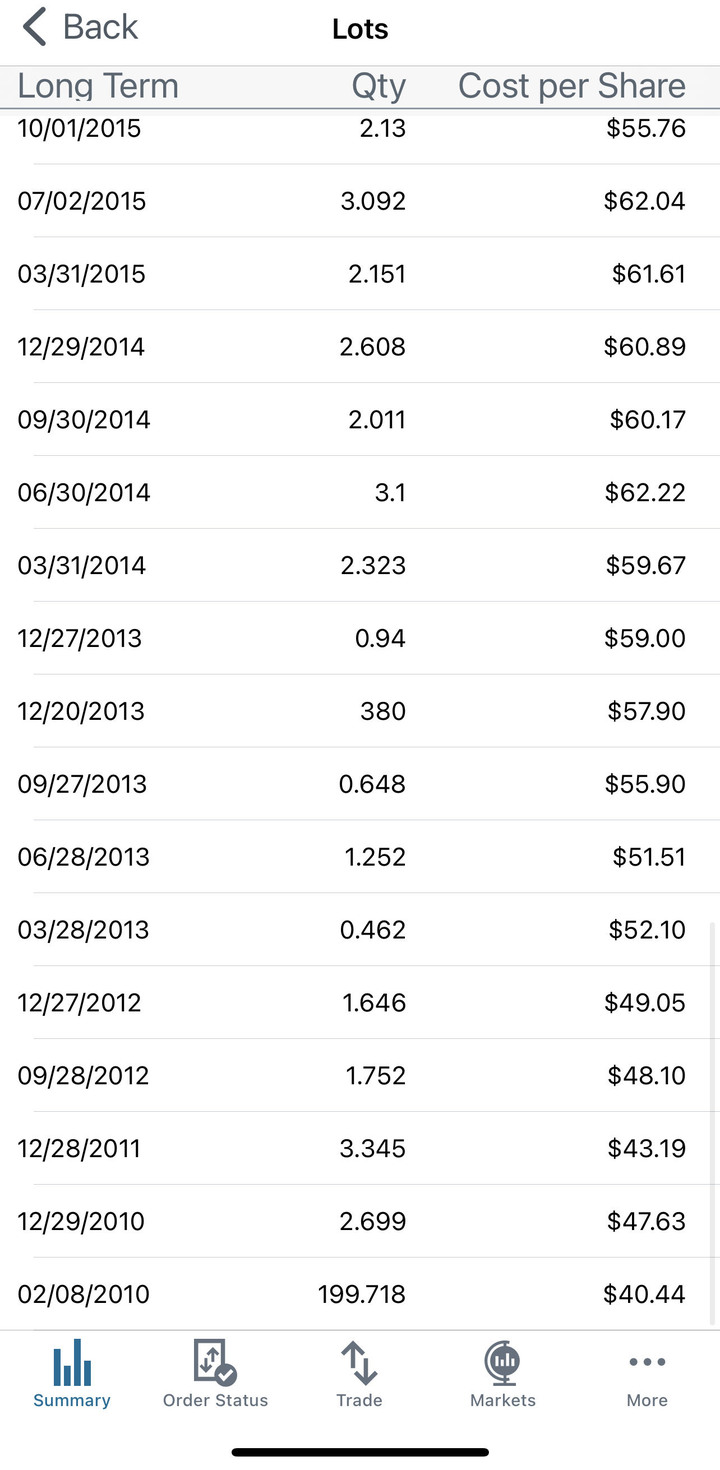Viewport: 720px width, 1470px height.
Task: Tap the Long Term column header
Action: pos(98,86)
